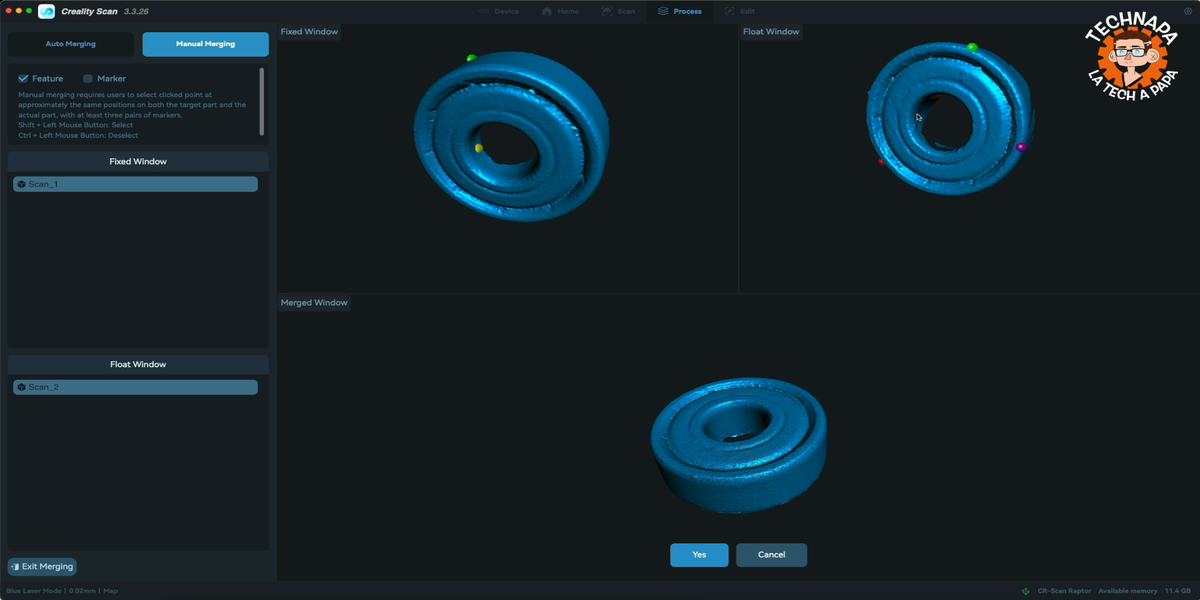Click the Shift + Left Mouse Button hint text

click(x=76, y=125)
